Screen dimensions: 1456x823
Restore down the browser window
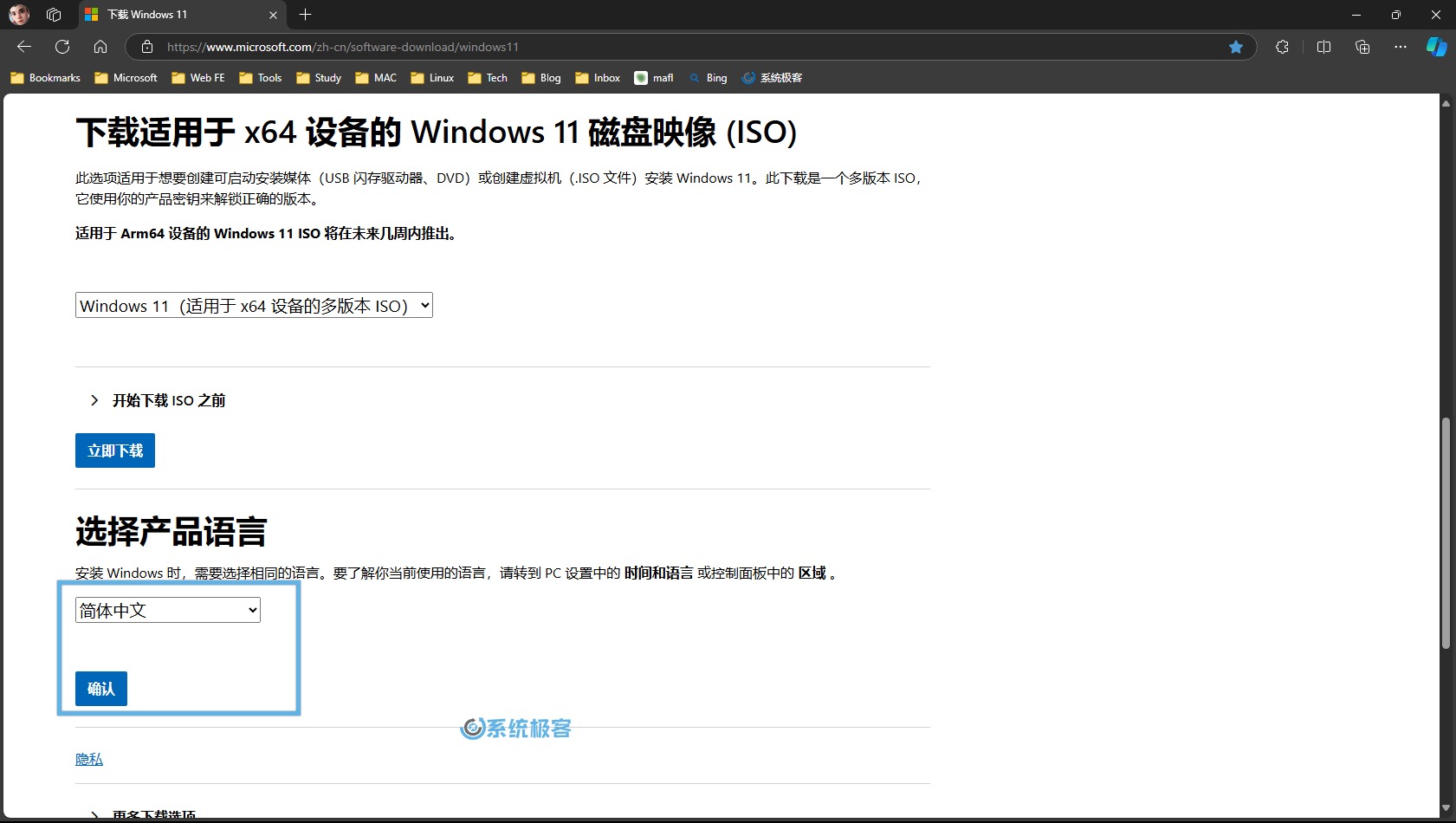(x=1396, y=15)
